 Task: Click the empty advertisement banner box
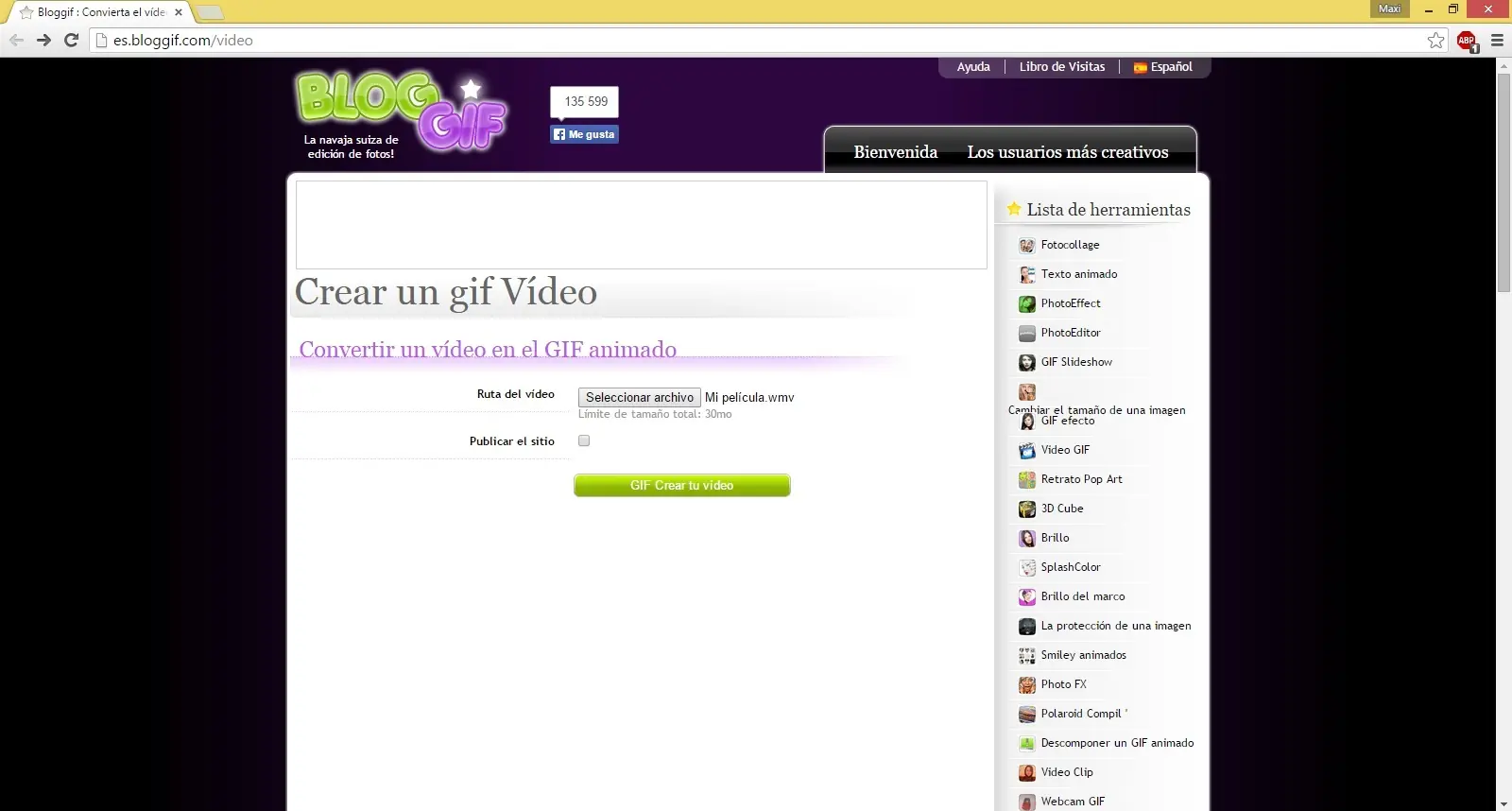(x=642, y=225)
